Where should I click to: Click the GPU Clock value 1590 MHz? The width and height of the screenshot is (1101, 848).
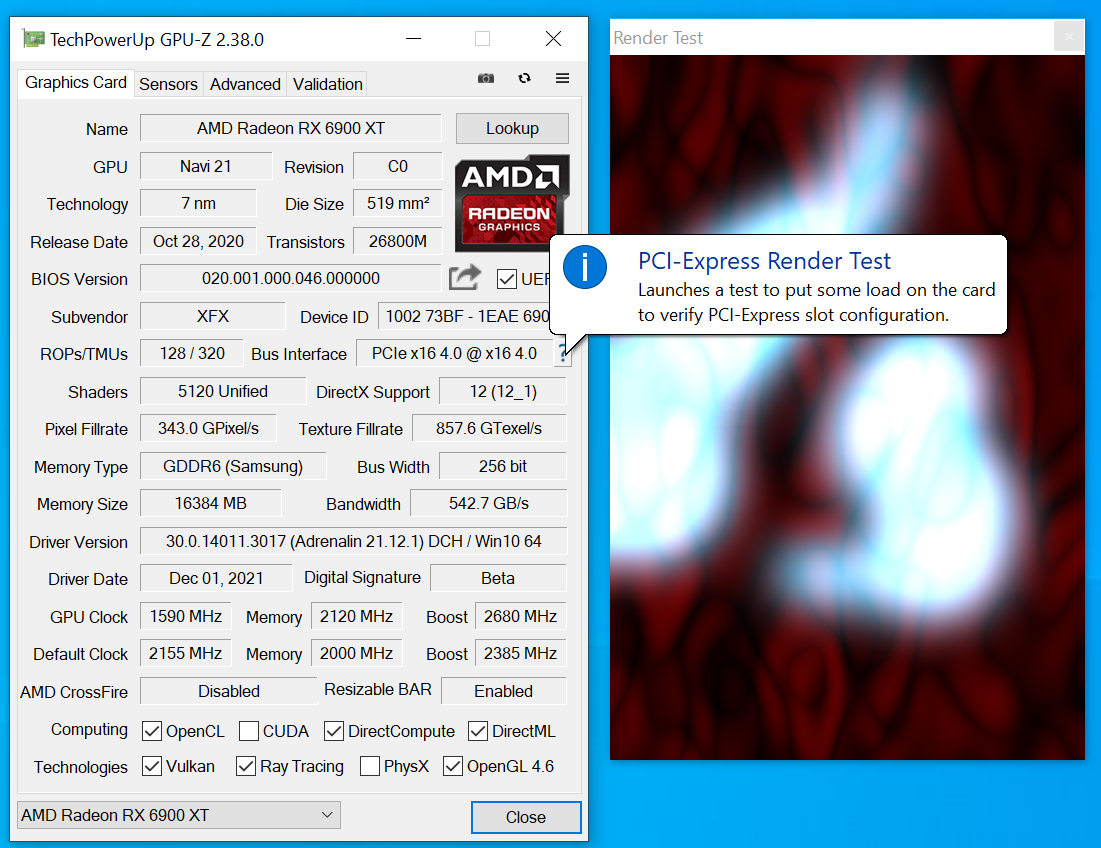(185, 616)
